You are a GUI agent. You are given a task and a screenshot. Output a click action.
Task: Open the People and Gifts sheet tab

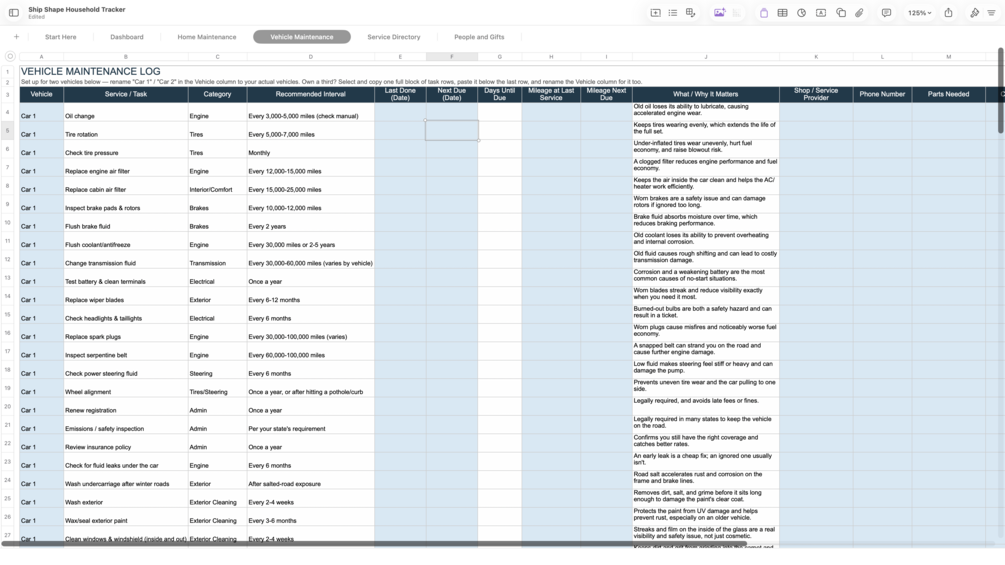tap(479, 37)
